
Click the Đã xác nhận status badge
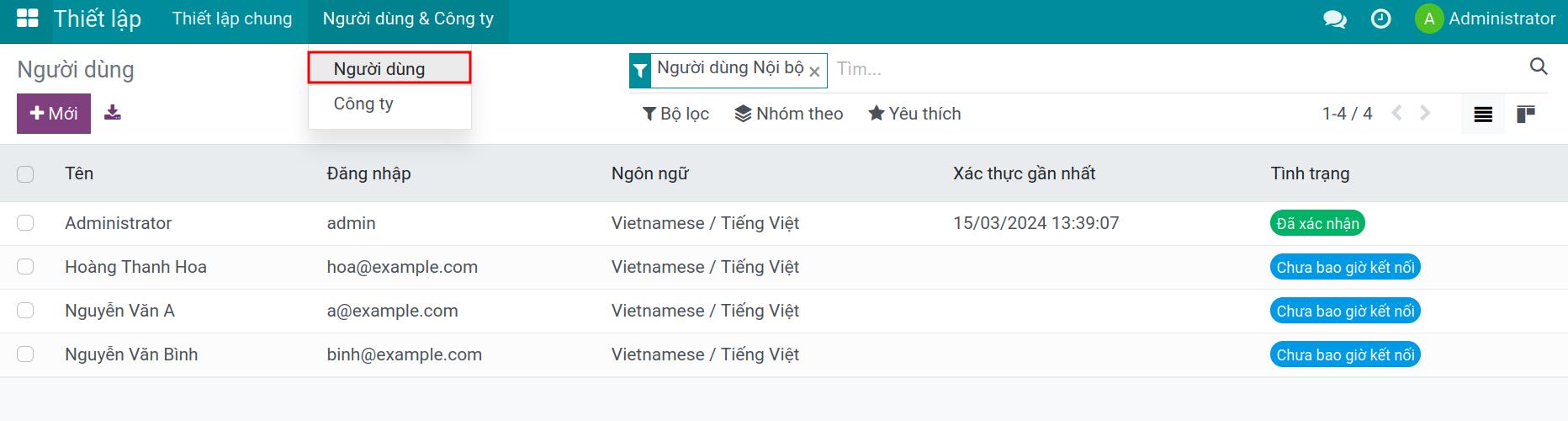[1317, 223]
